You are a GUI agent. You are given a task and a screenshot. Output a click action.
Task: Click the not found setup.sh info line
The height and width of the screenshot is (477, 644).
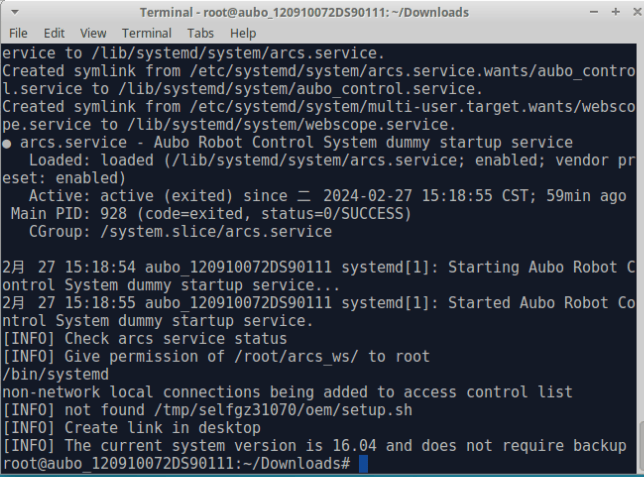207,410
